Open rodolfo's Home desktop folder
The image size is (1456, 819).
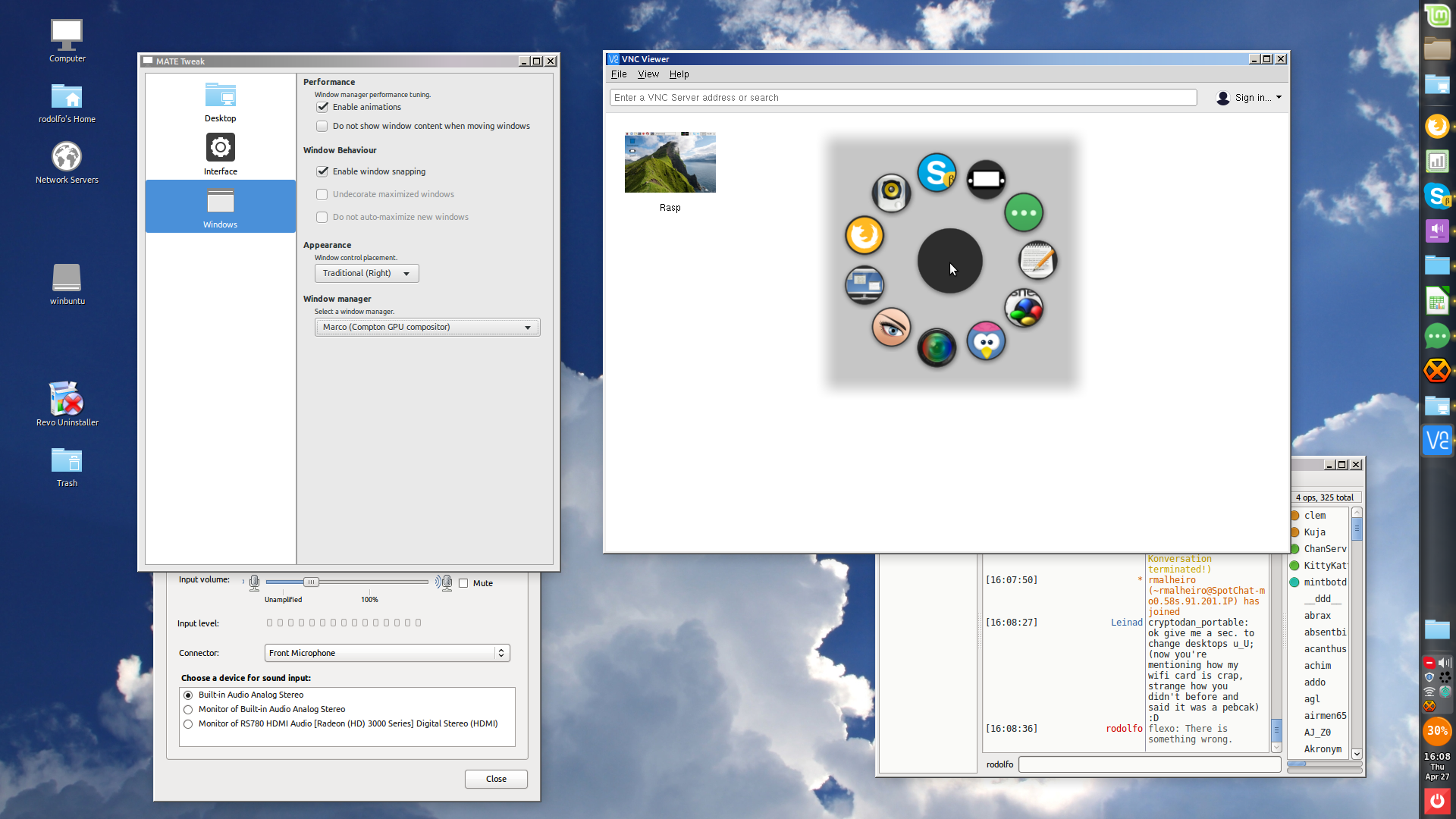(67, 102)
